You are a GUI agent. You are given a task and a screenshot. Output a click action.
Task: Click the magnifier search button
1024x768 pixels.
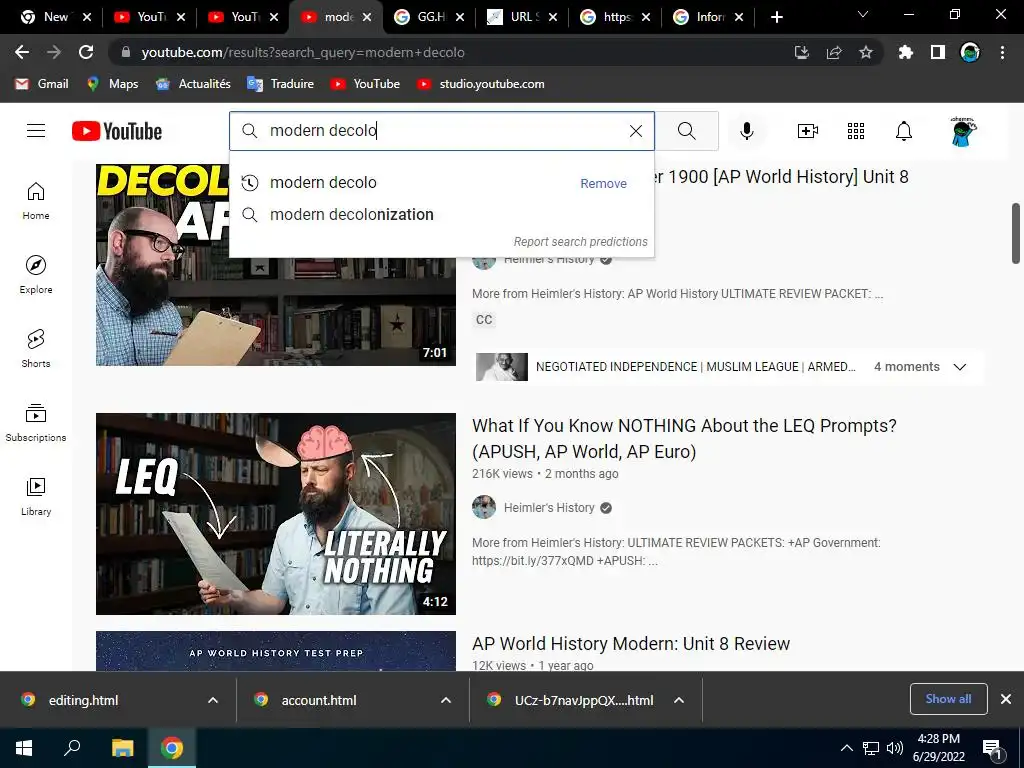click(x=686, y=131)
